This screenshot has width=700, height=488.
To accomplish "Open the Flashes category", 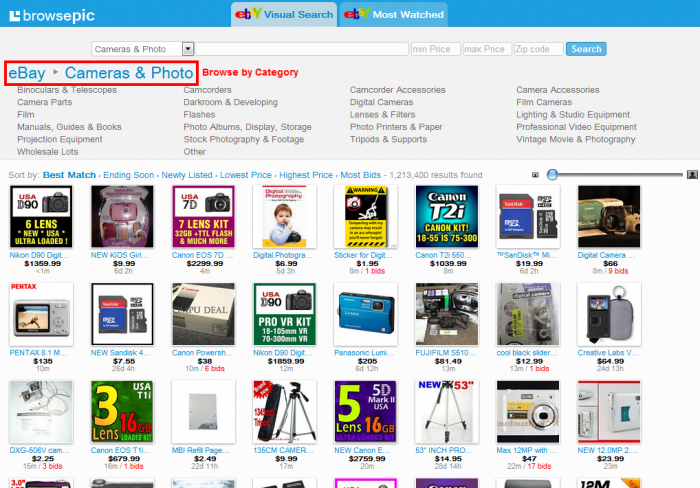I will coord(199,115).
